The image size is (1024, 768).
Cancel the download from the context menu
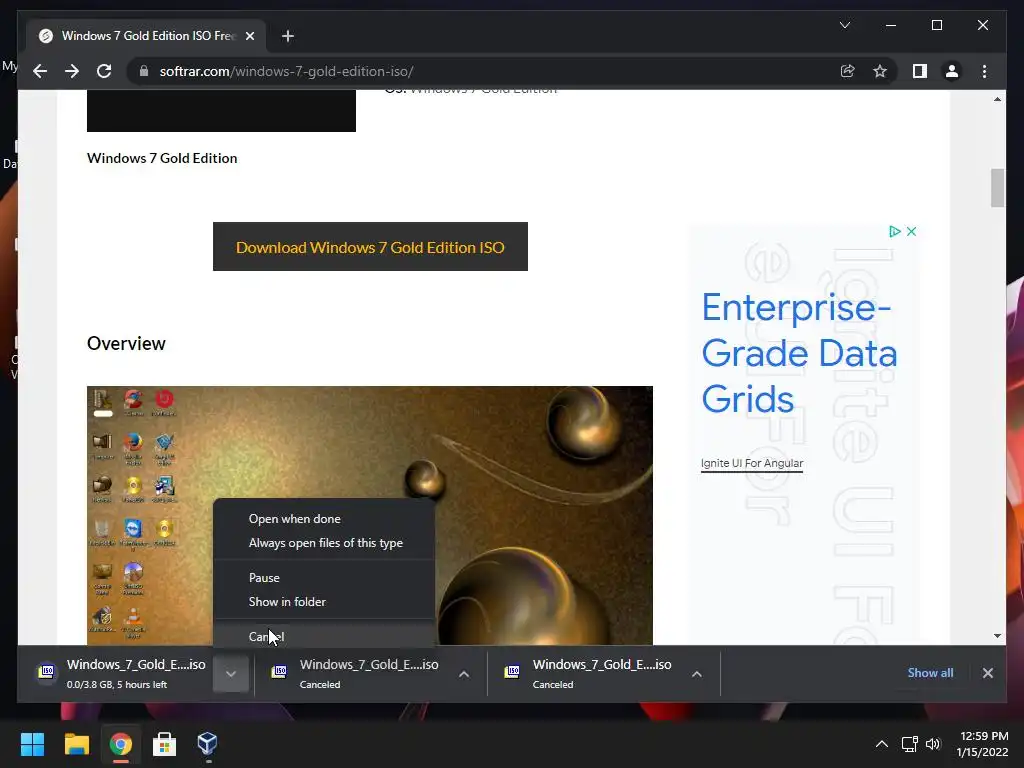[x=324, y=635]
